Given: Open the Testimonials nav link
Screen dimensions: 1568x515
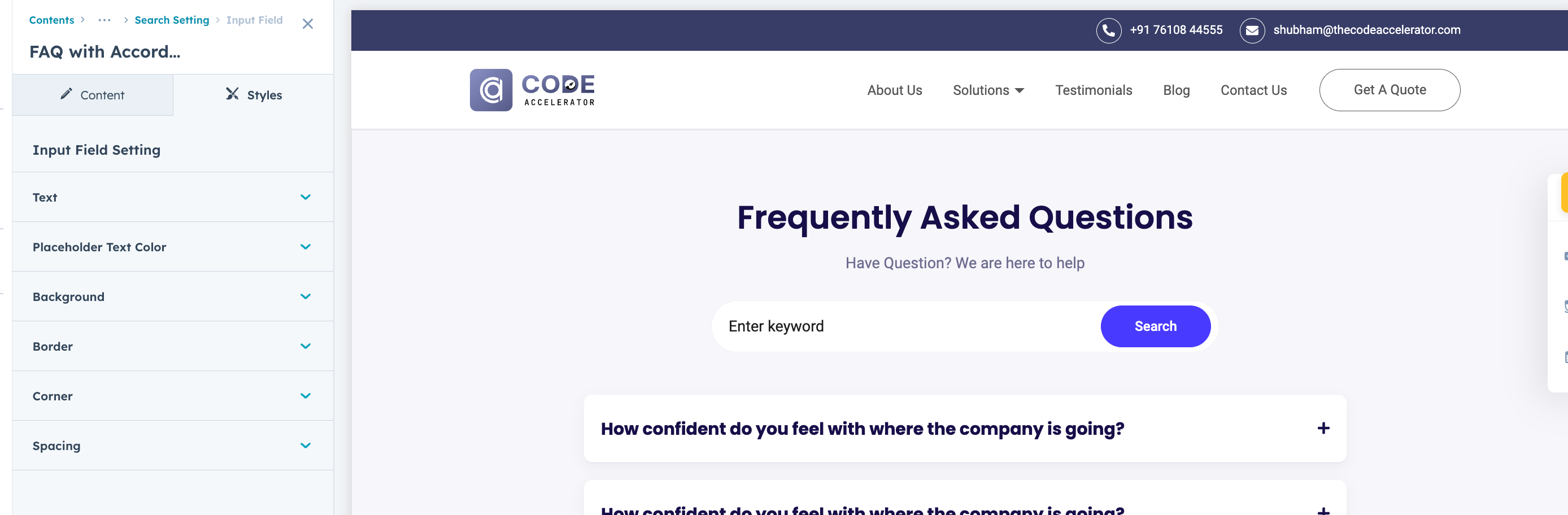Looking at the screenshot, I should (1093, 91).
